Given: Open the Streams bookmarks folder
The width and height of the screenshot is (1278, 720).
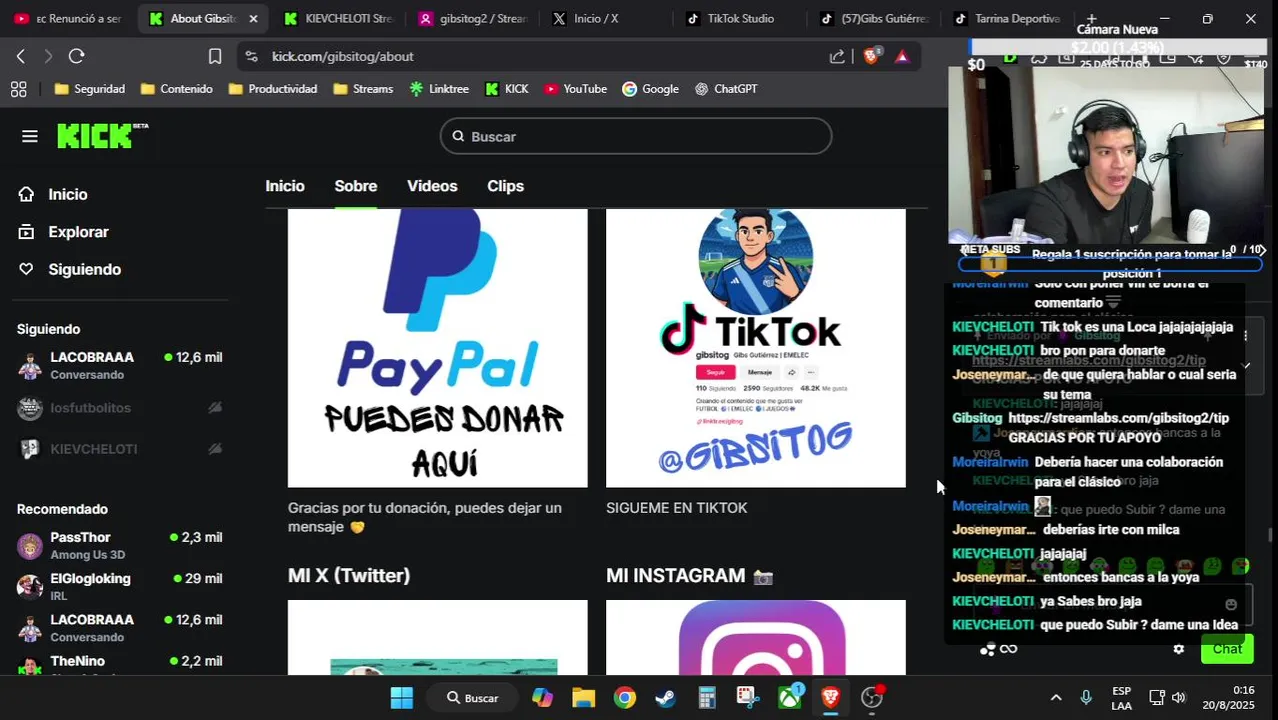Looking at the screenshot, I should [363, 89].
